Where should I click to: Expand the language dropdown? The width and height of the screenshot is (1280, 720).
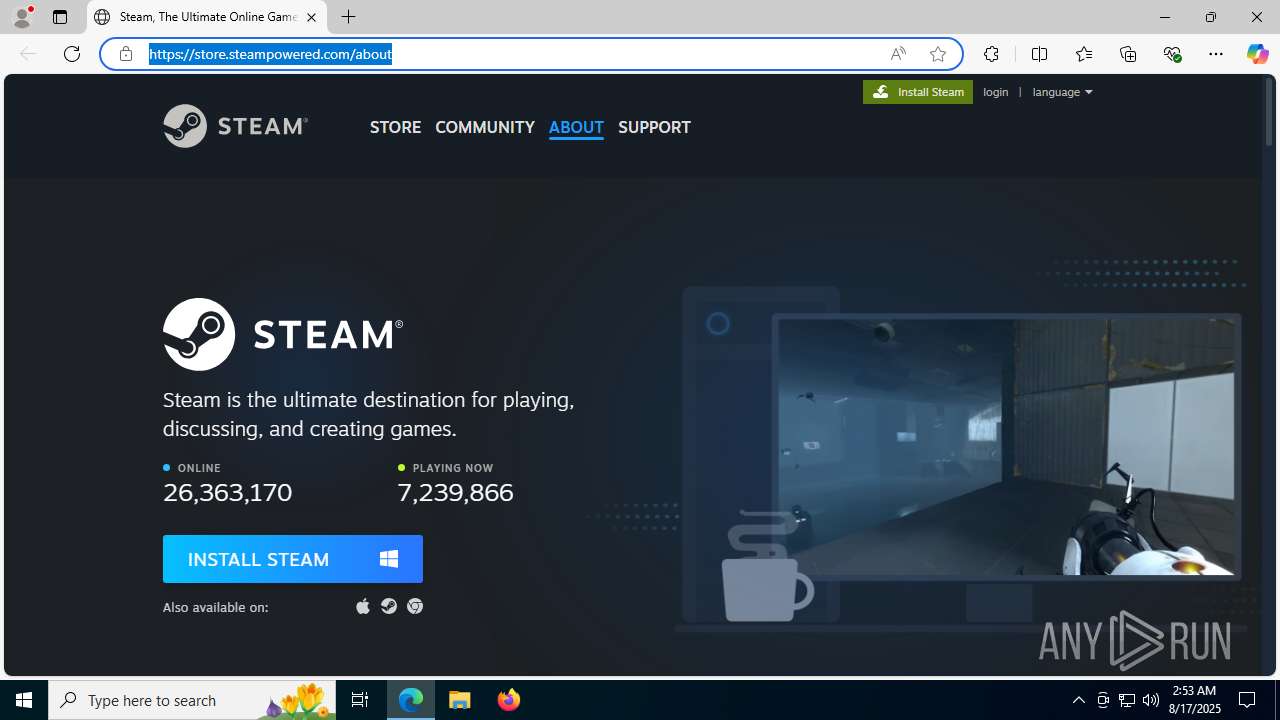coord(1062,92)
